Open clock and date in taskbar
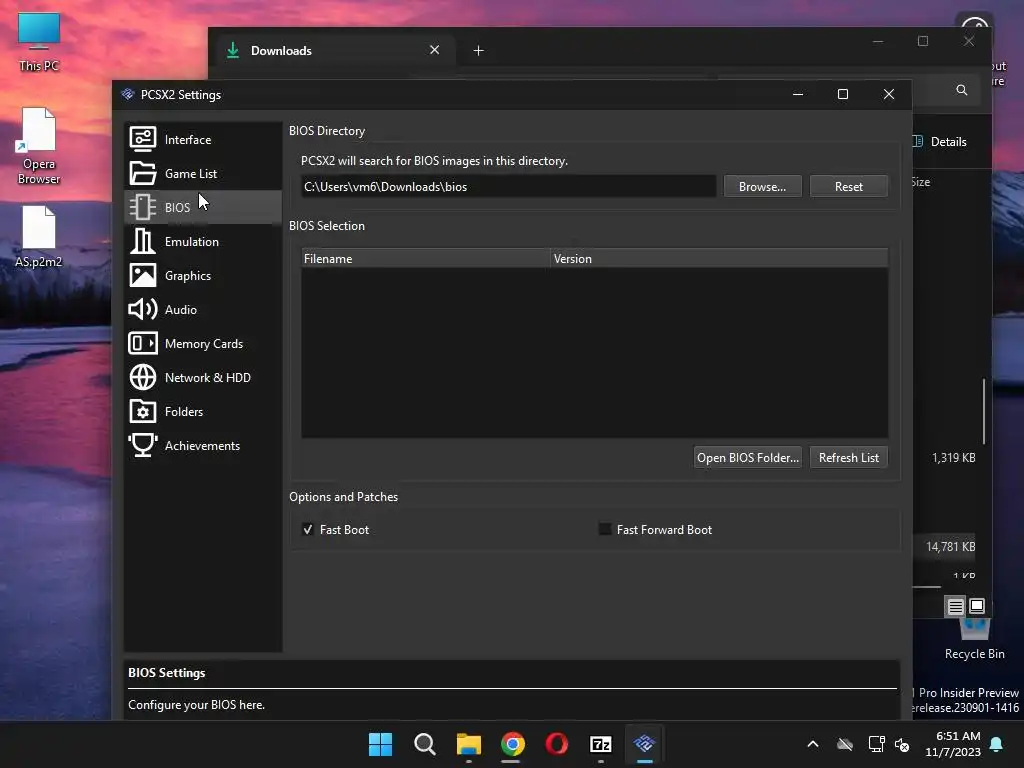Viewport: 1024px width, 768px height. tap(953, 744)
